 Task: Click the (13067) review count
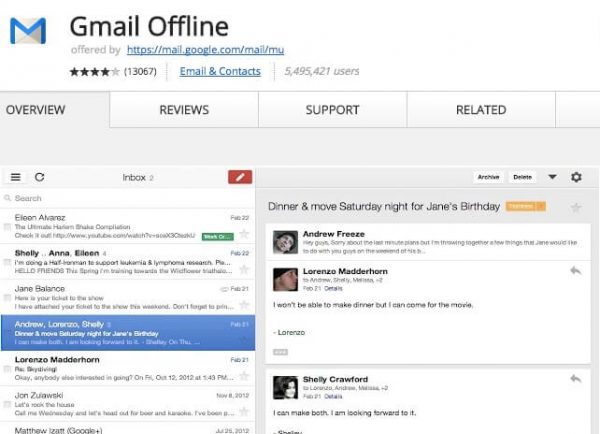point(140,72)
